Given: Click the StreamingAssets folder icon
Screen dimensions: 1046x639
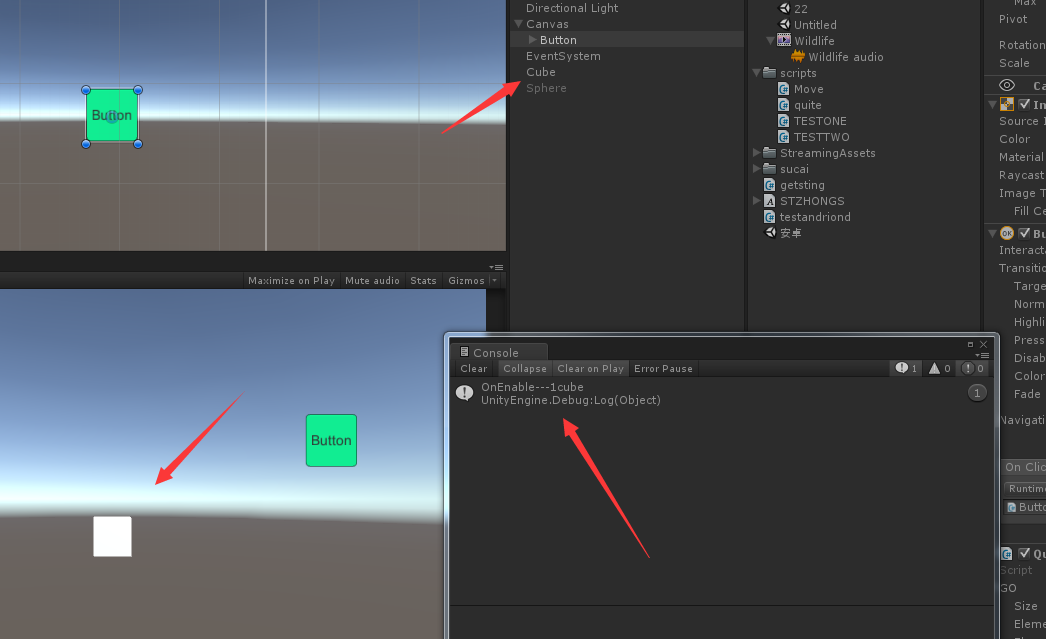Looking at the screenshot, I should click(x=769, y=153).
